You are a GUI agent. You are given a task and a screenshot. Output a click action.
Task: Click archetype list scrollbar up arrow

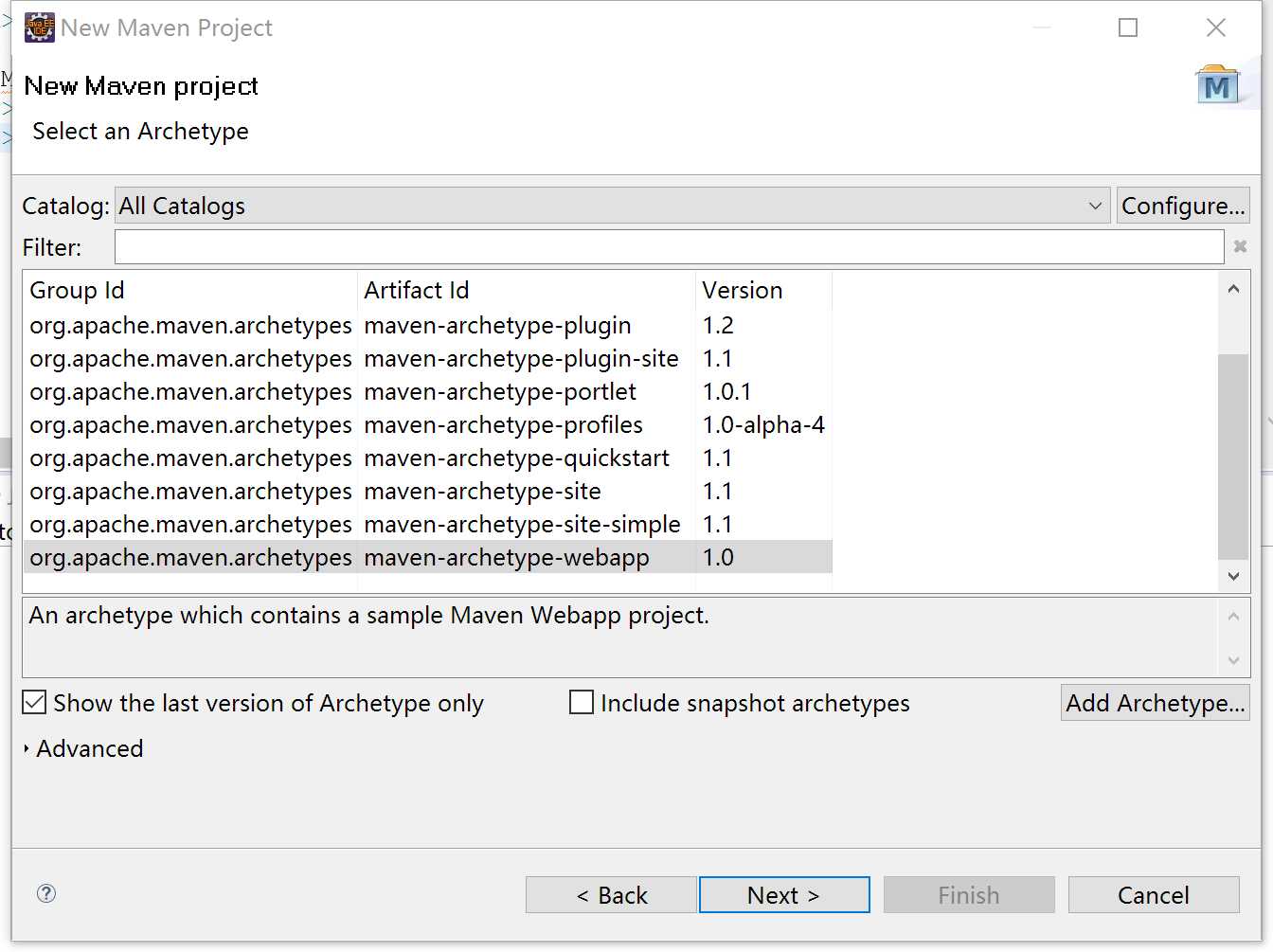pyautogui.click(x=1233, y=289)
